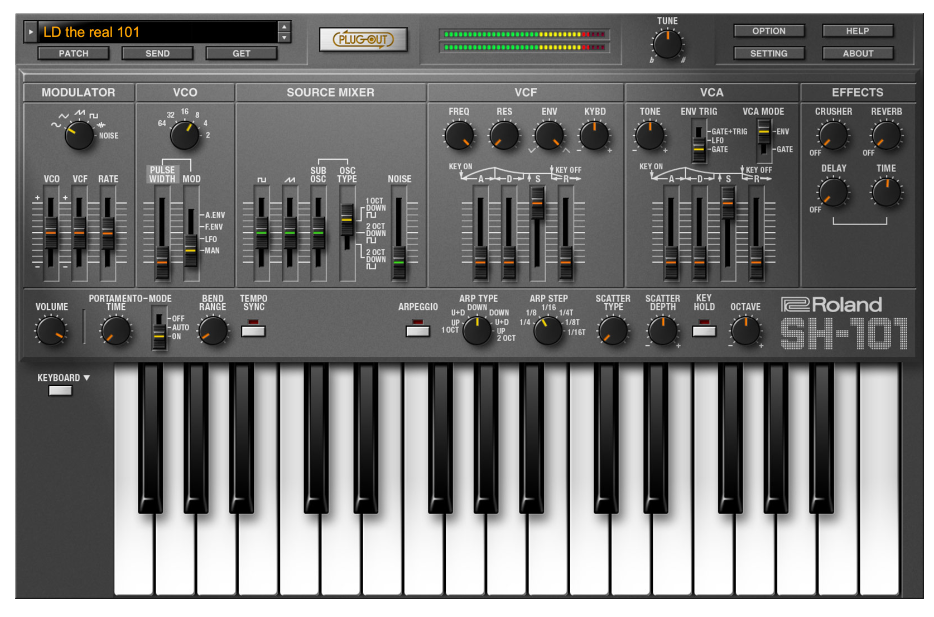Screen dimensions: 934x617
Task: Click the NOISE level slider handle
Action: tap(398, 262)
